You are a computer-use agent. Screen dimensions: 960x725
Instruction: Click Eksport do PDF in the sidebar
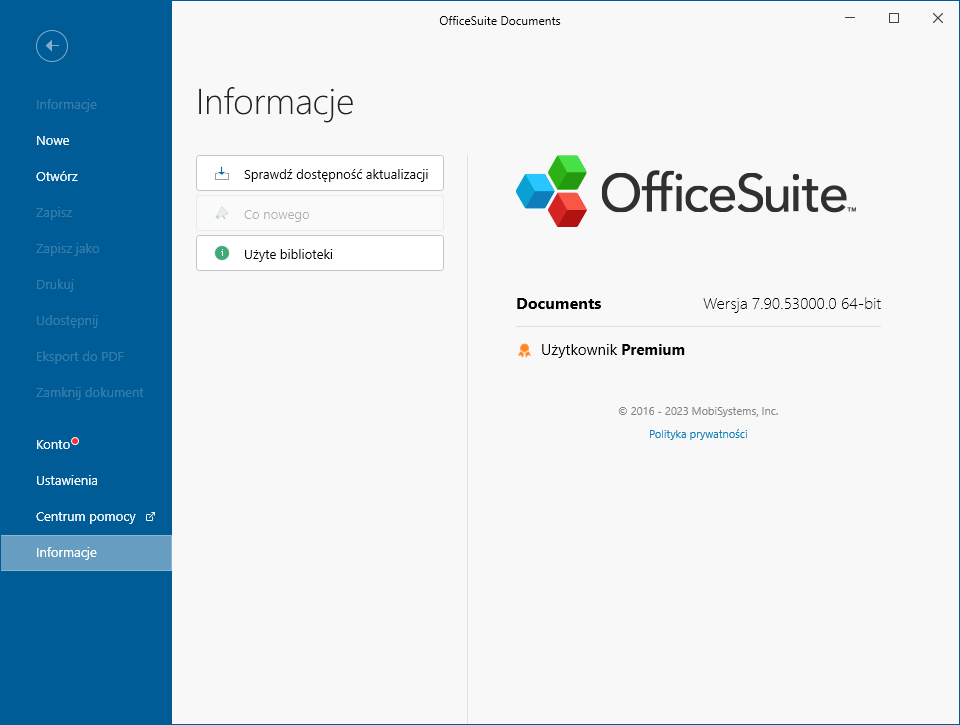pos(80,356)
